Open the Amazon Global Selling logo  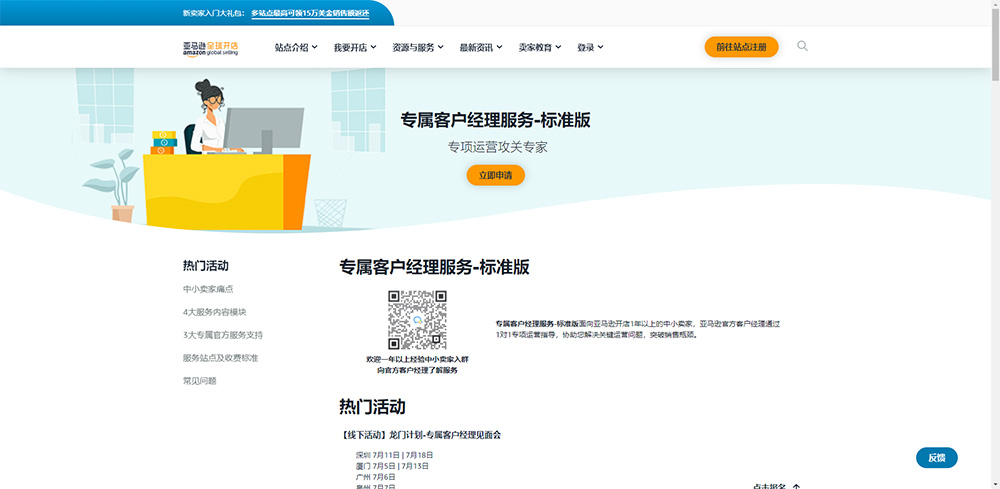click(x=210, y=49)
